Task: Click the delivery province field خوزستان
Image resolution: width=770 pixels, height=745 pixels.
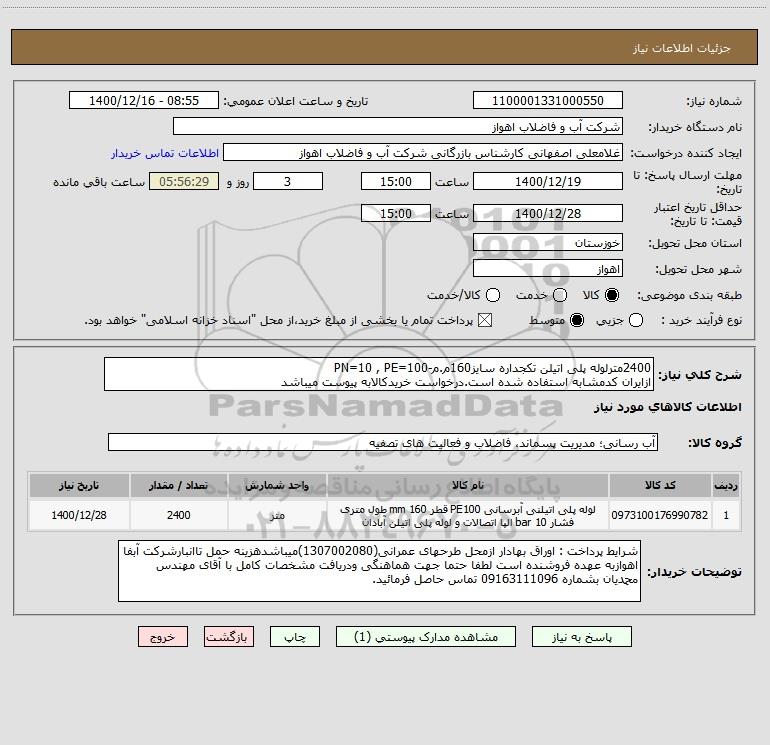Action: [x=548, y=242]
